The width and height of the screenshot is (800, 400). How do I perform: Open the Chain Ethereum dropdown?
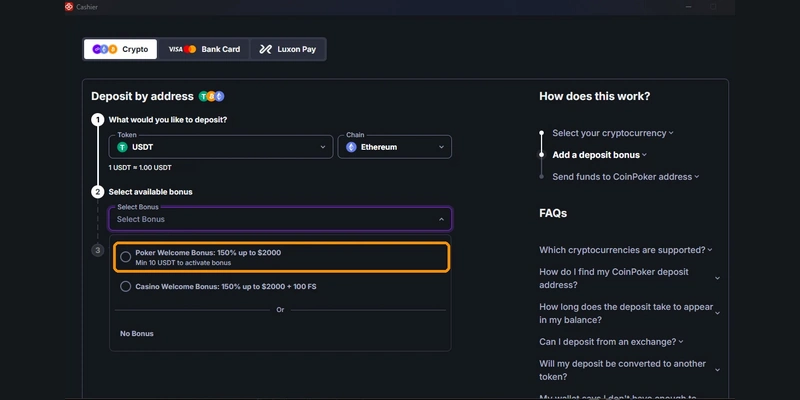click(x=394, y=147)
